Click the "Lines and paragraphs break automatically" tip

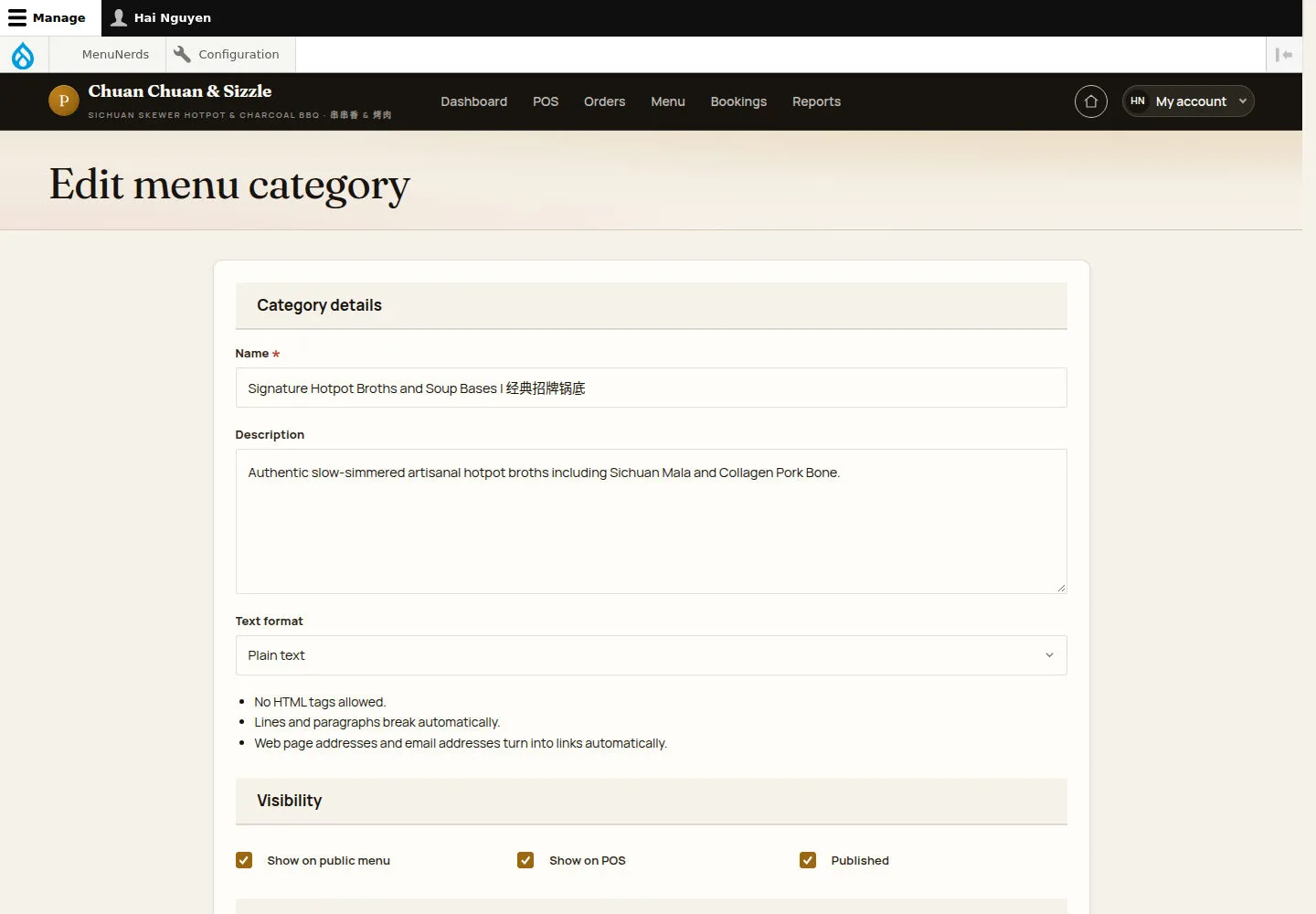click(x=377, y=722)
